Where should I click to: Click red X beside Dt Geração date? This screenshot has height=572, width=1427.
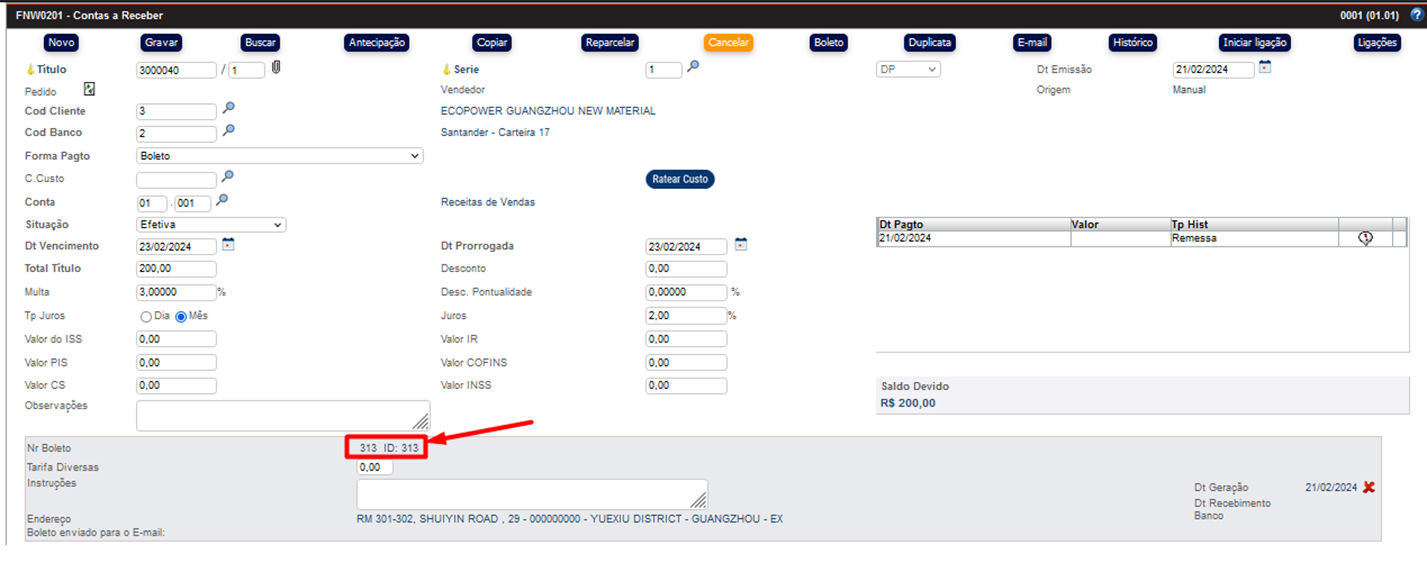tap(1369, 487)
